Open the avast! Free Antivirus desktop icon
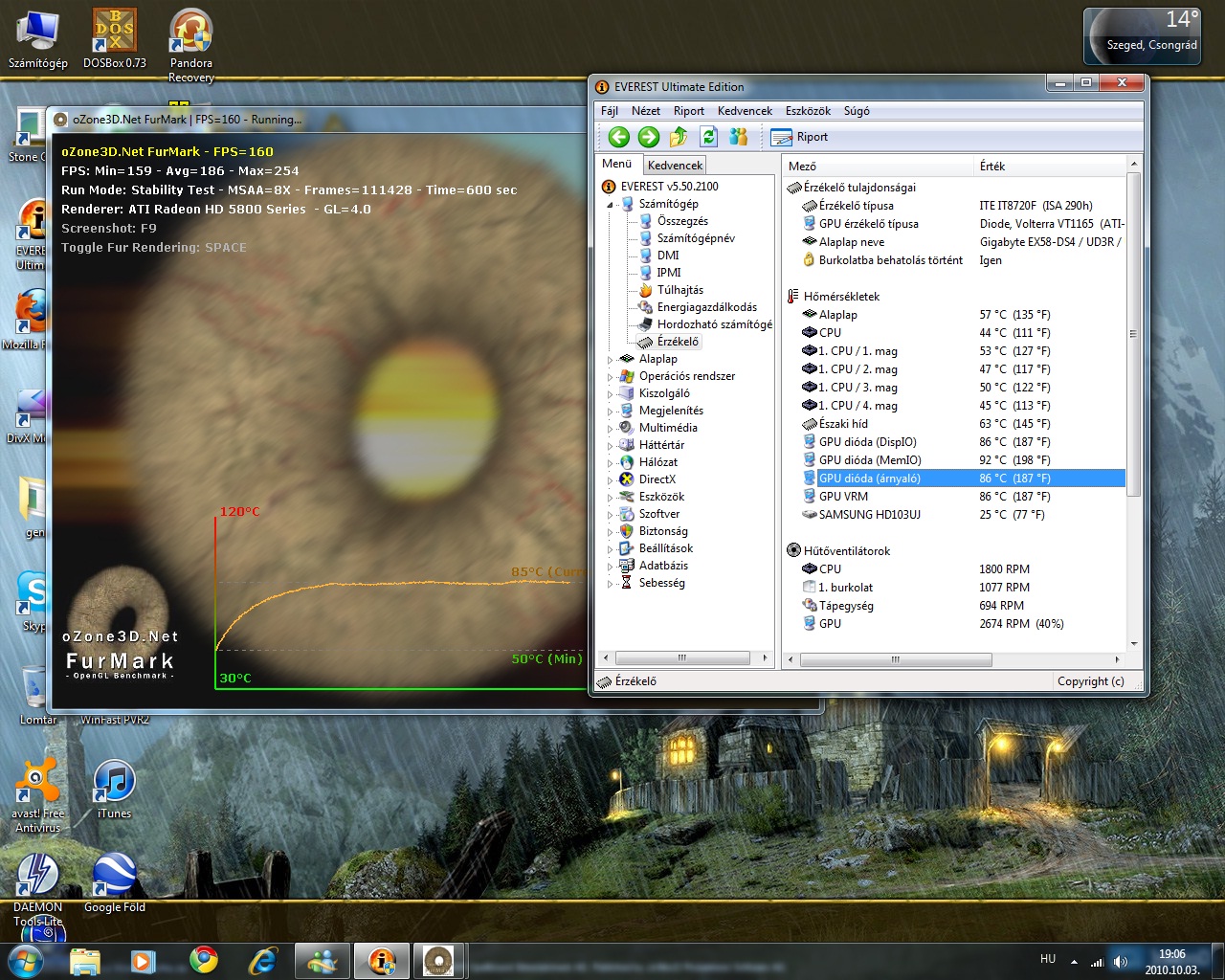This screenshot has height=980, width=1225. pyautogui.click(x=38, y=796)
